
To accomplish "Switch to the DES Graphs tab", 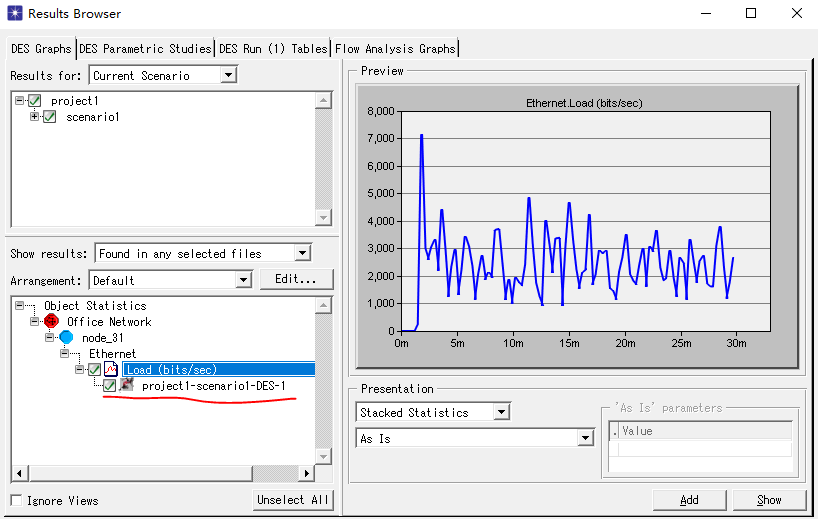I will (x=41, y=49).
